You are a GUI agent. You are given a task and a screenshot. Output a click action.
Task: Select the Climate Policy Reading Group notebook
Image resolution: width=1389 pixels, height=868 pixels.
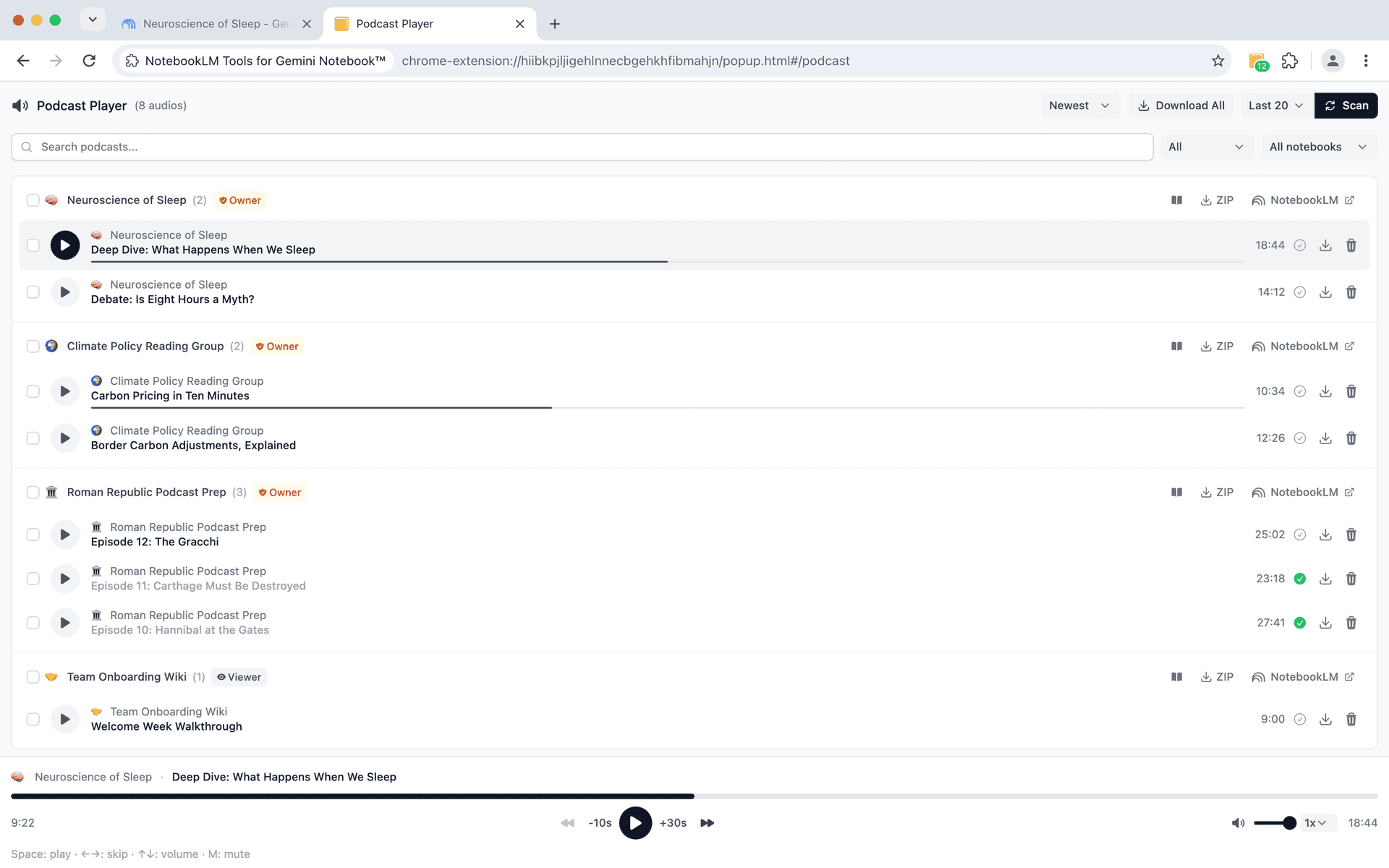pos(33,346)
